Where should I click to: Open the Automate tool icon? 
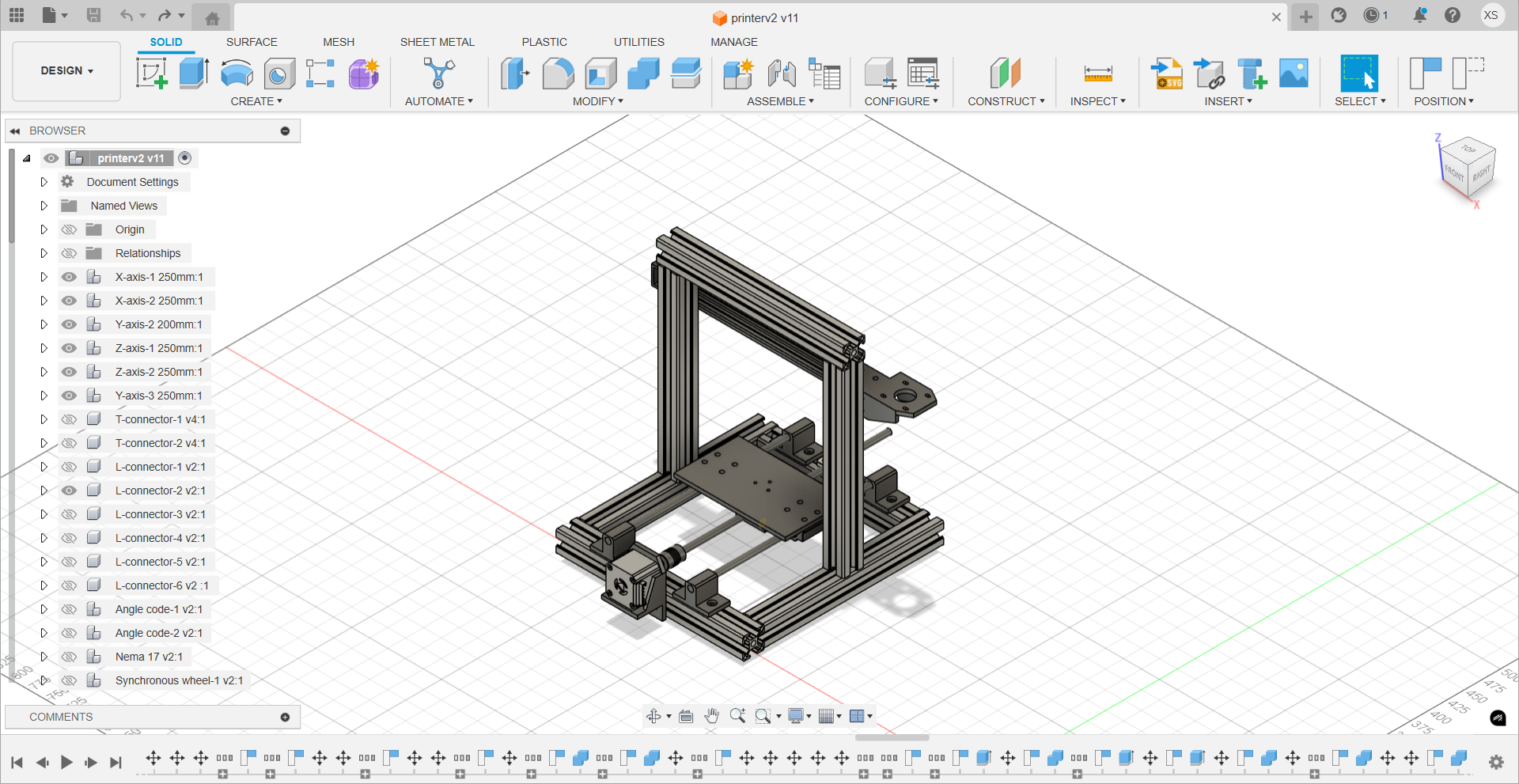pyautogui.click(x=438, y=74)
